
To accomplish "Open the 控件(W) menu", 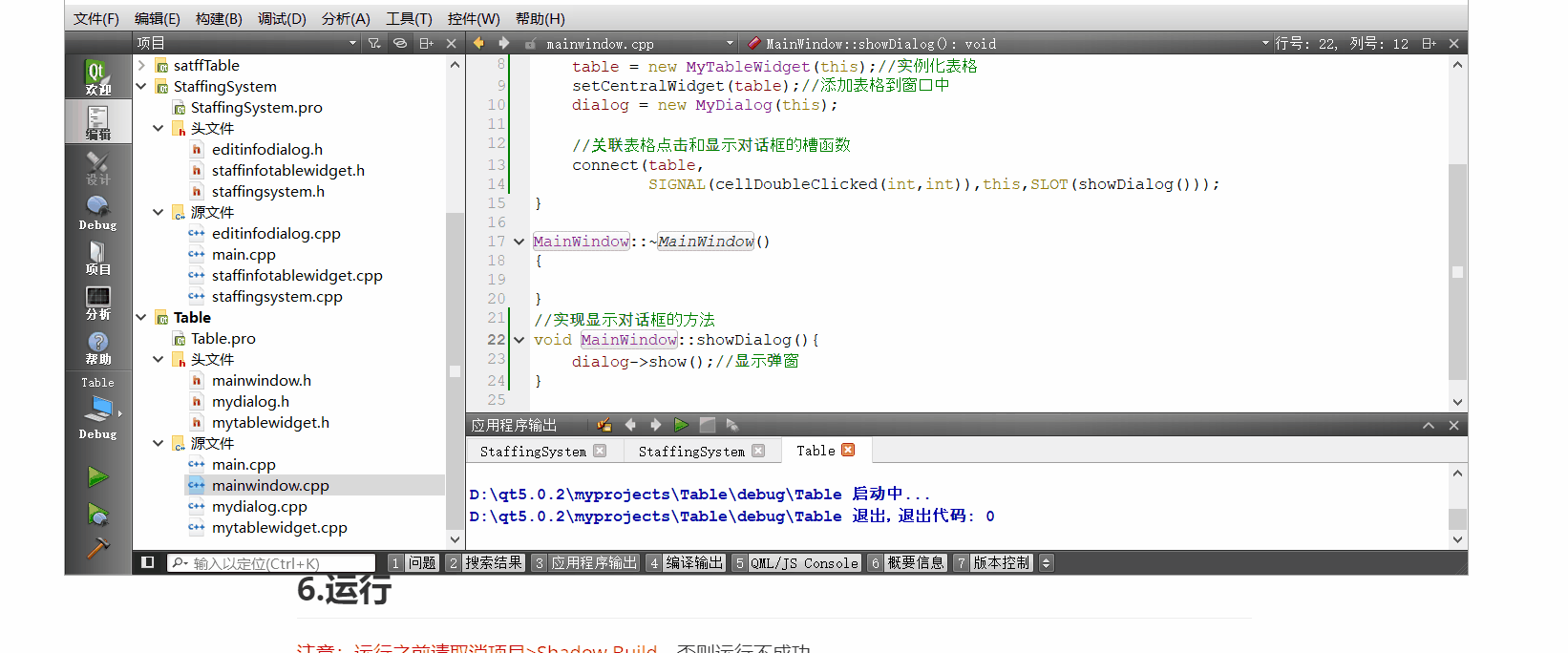I will point(474,18).
